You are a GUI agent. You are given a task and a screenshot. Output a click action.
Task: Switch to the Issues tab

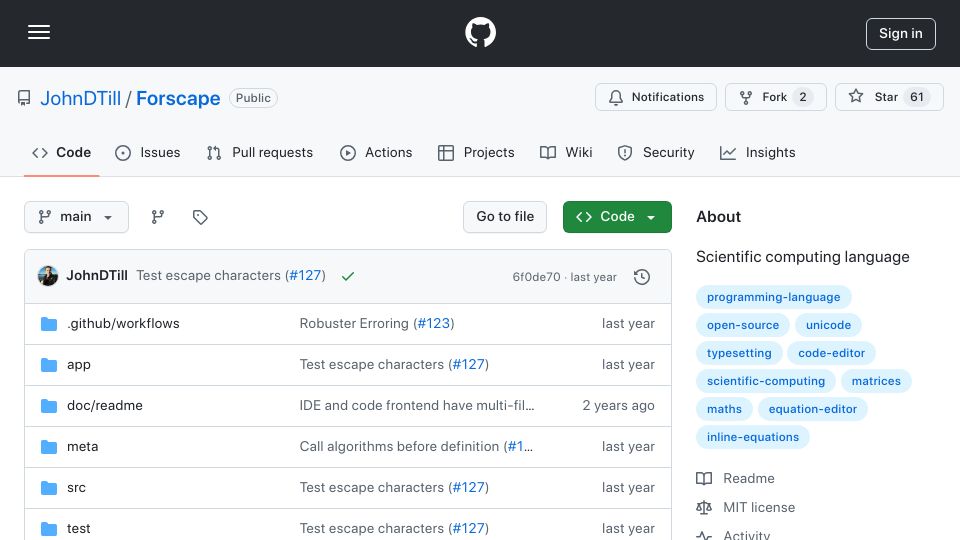click(148, 152)
